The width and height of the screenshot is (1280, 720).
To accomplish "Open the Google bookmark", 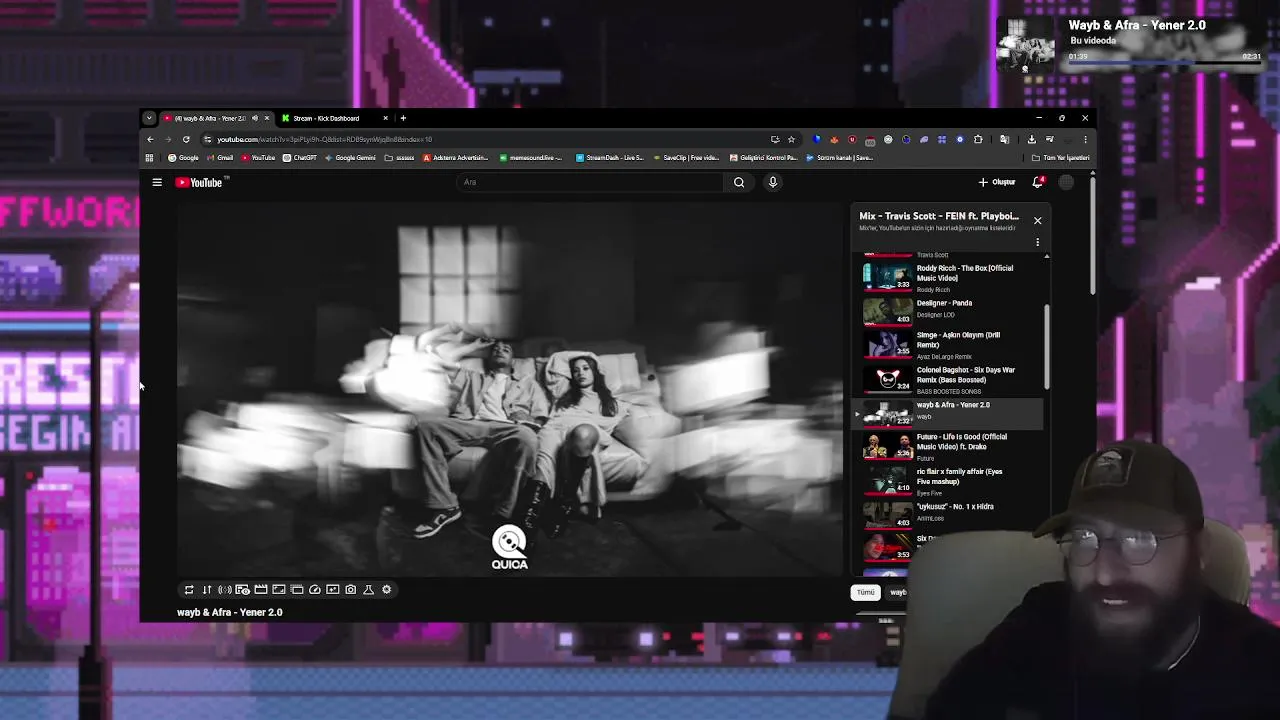I will point(183,158).
